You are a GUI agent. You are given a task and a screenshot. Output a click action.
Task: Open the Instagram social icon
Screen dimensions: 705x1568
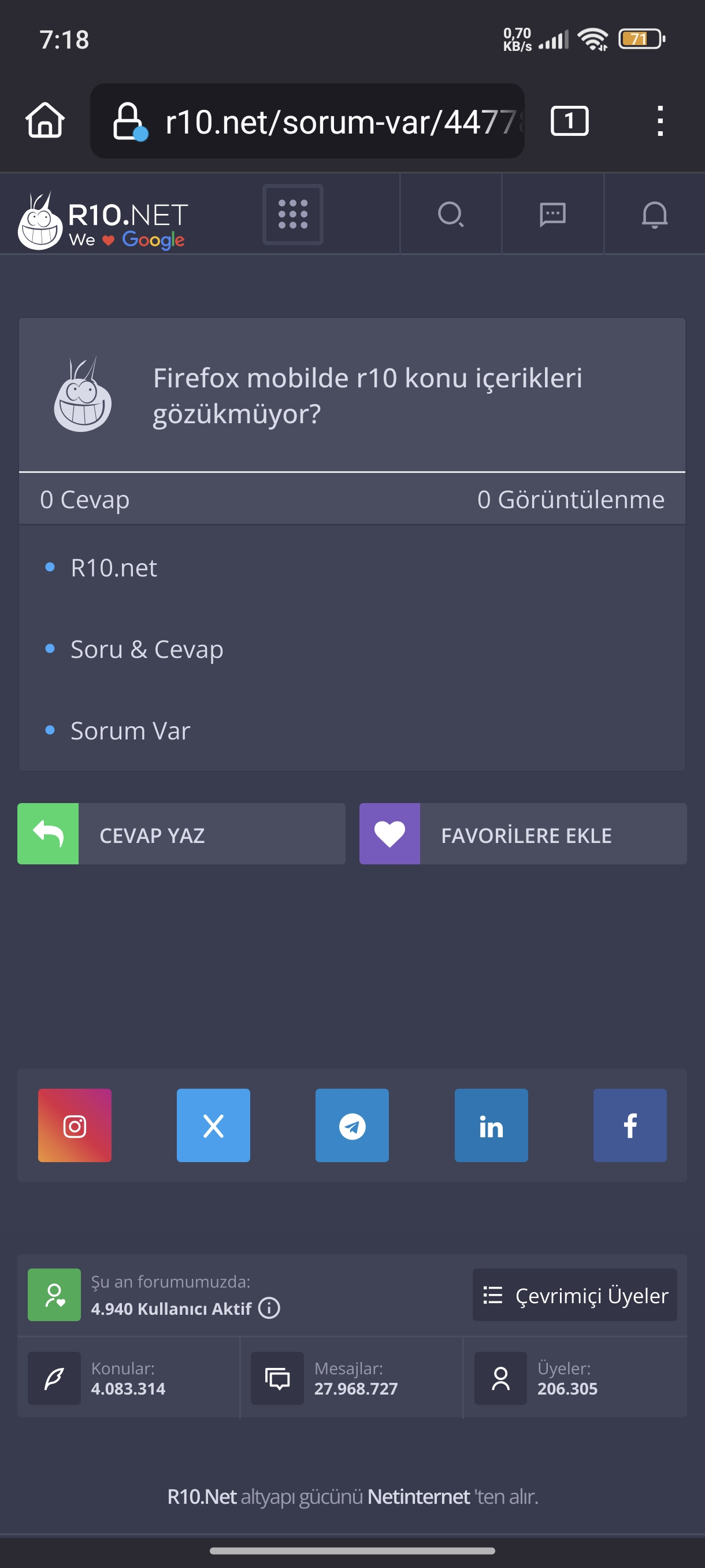(75, 1125)
